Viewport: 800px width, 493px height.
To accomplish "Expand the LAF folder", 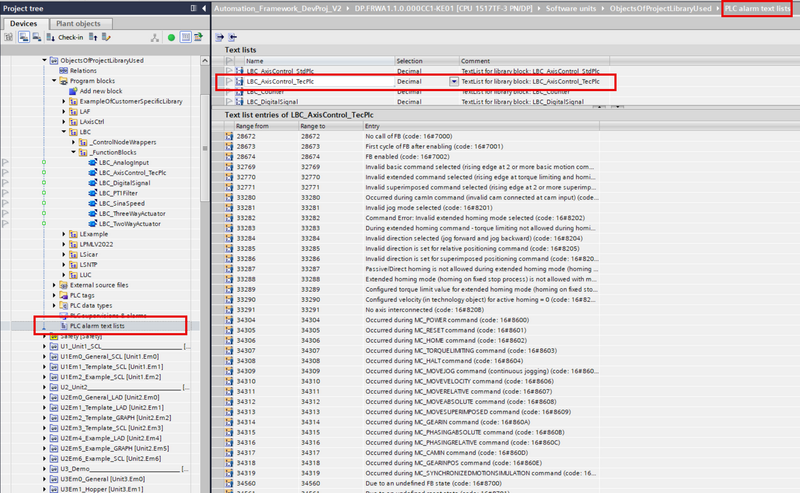I will point(64,111).
